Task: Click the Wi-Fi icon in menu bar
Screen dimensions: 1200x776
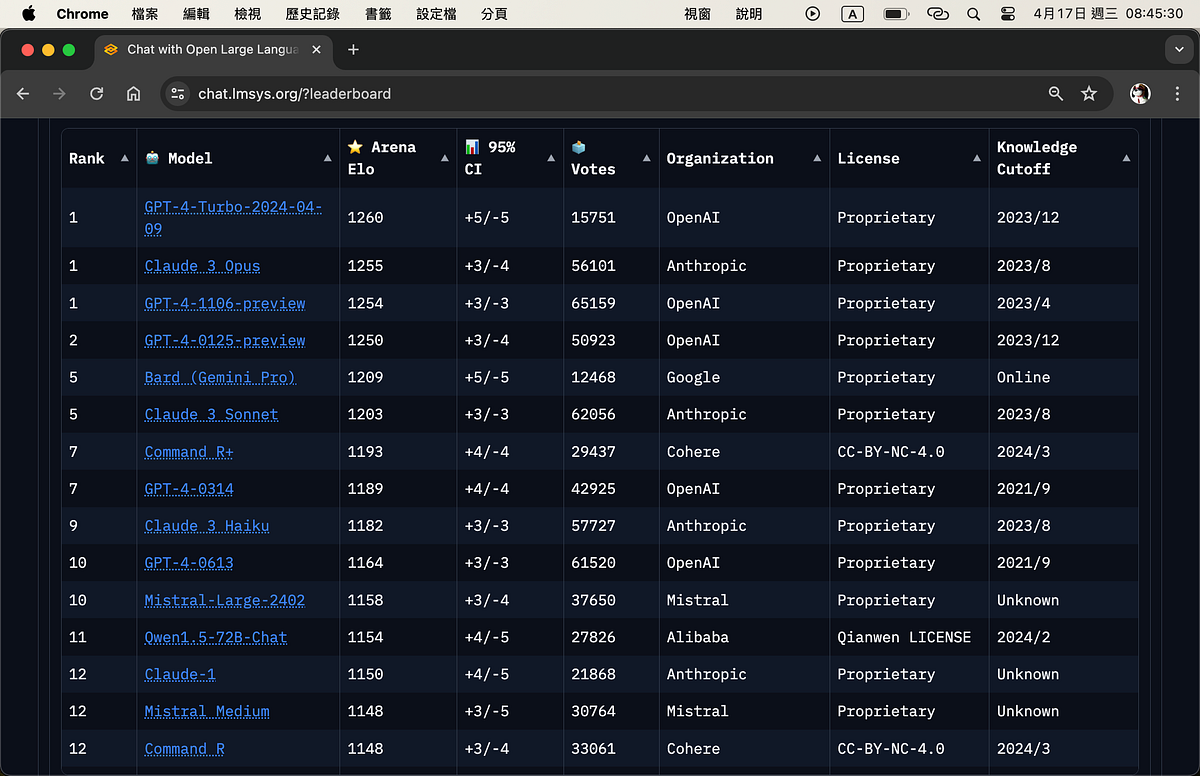Action: [x=937, y=14]
